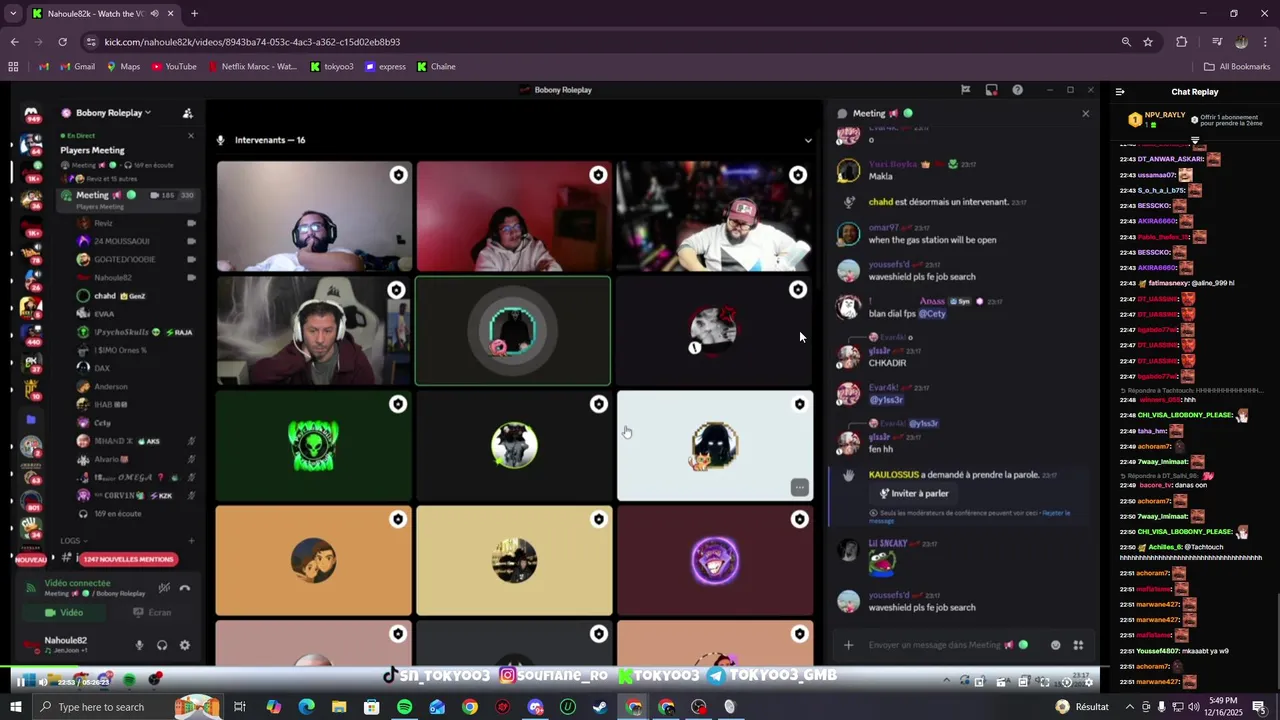Mute the Nahoule82k tab audio
The width and height of the screenshot is (1280, 720).
coord(155,14)
